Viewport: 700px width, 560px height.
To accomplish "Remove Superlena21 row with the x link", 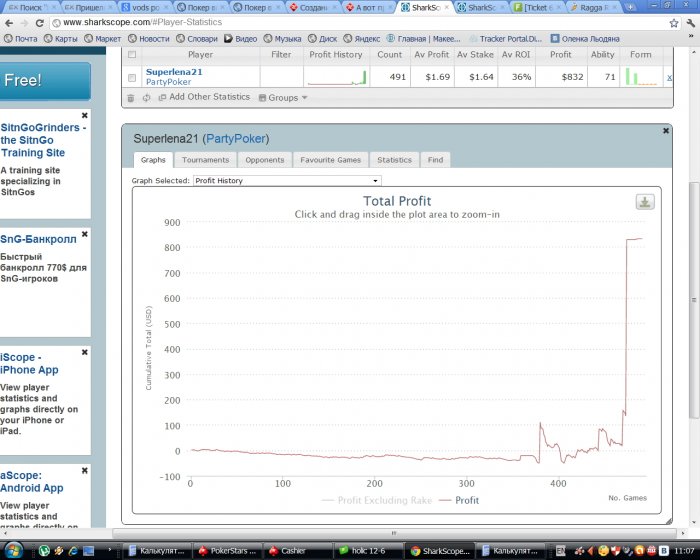I will 669,76.
